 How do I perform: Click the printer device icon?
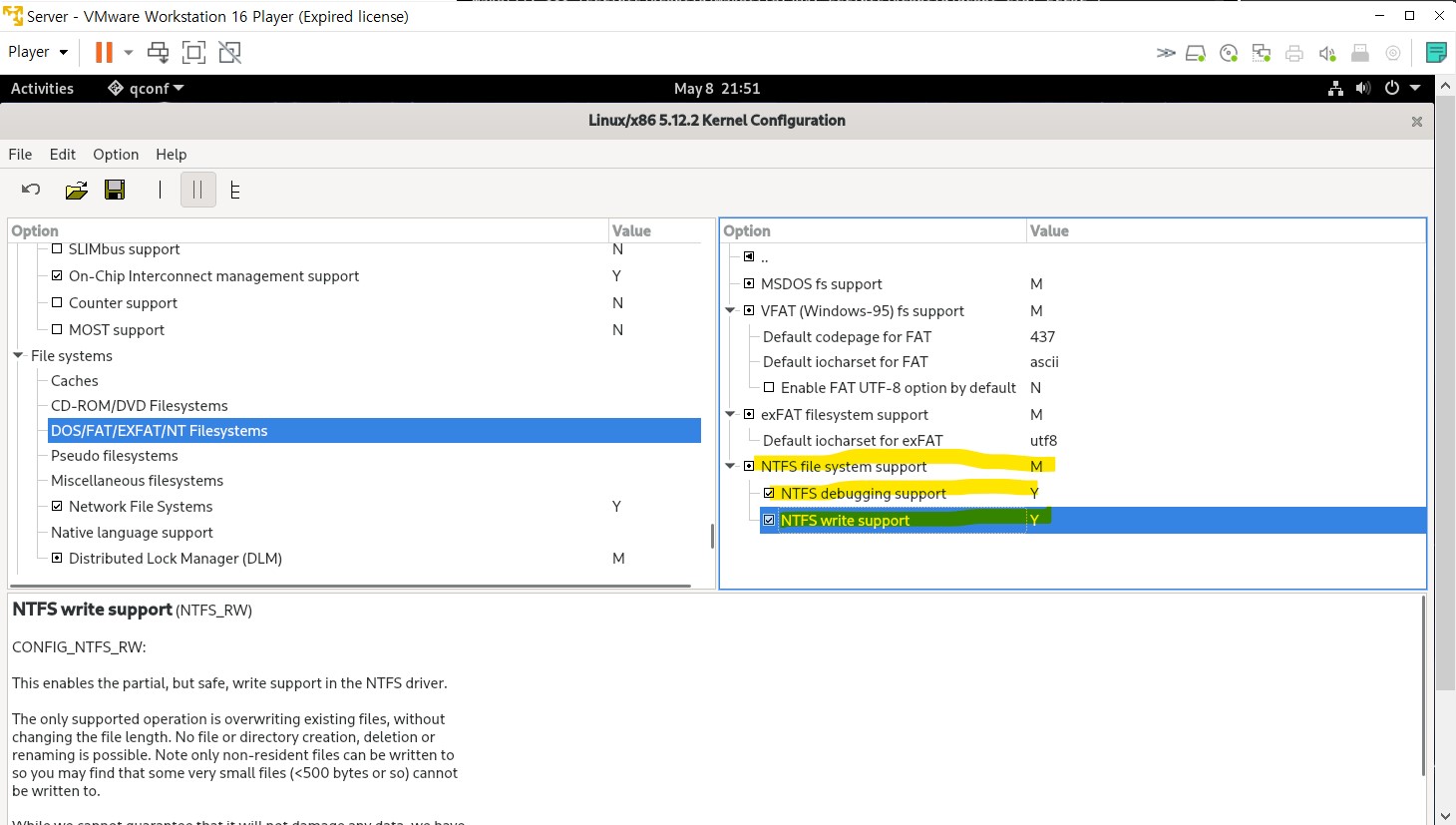pos(1294,53)
